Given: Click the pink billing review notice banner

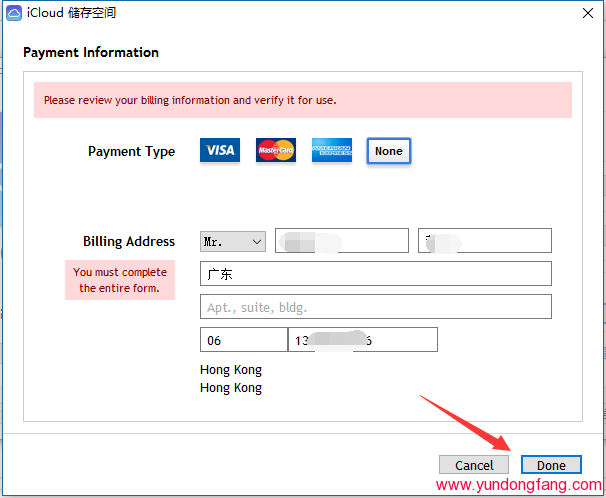Looking at the screenshot, I should tap(303, 100).
